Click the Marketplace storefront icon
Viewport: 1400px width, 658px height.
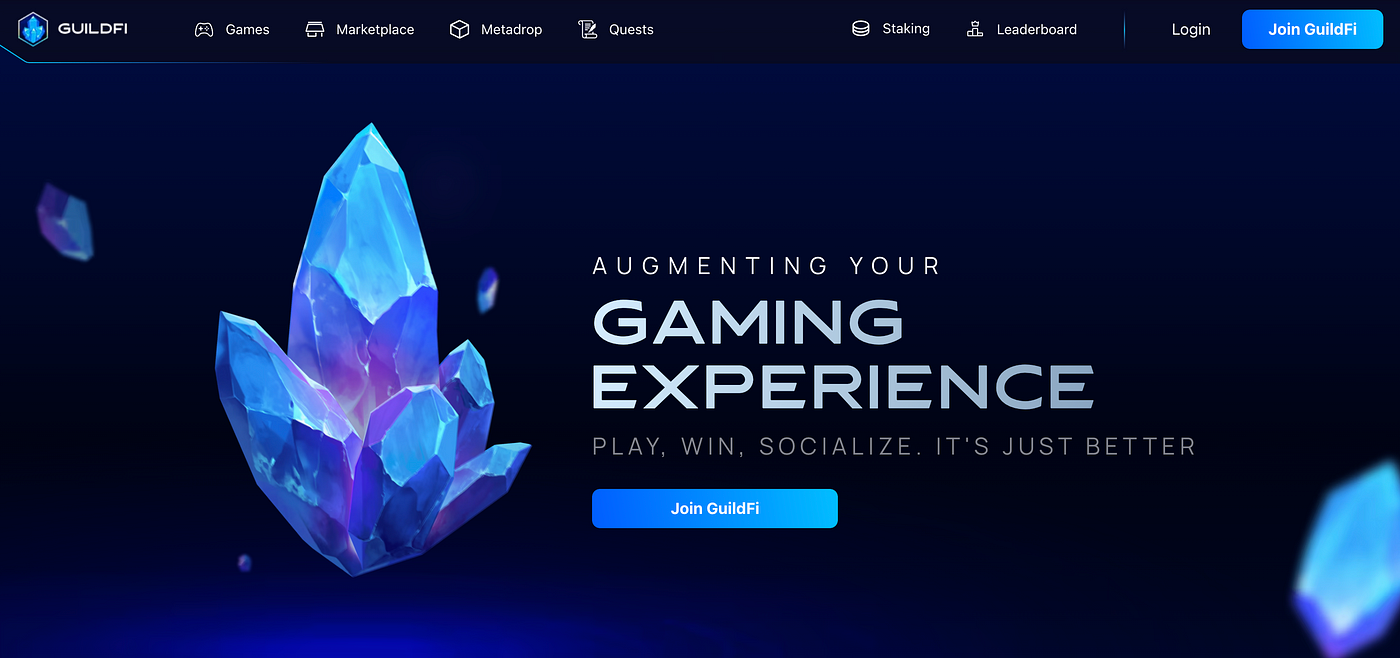(315, 29)
